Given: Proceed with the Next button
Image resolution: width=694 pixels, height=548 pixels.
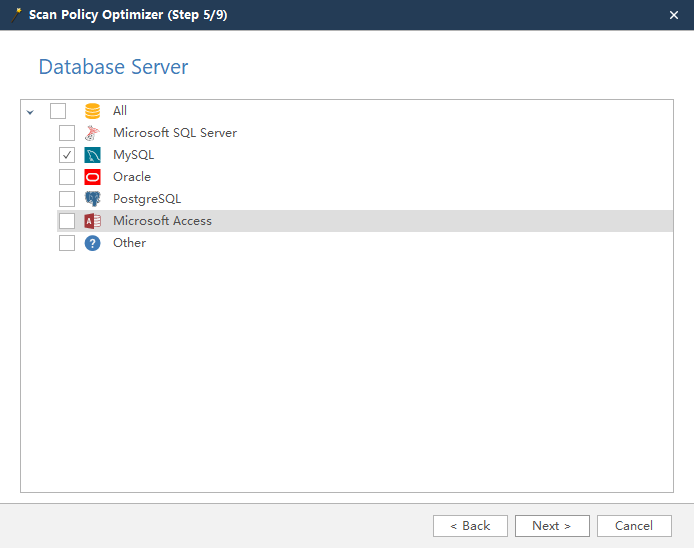Looking at the screenshot, I should pyautogui.click(x=552, y=526).
